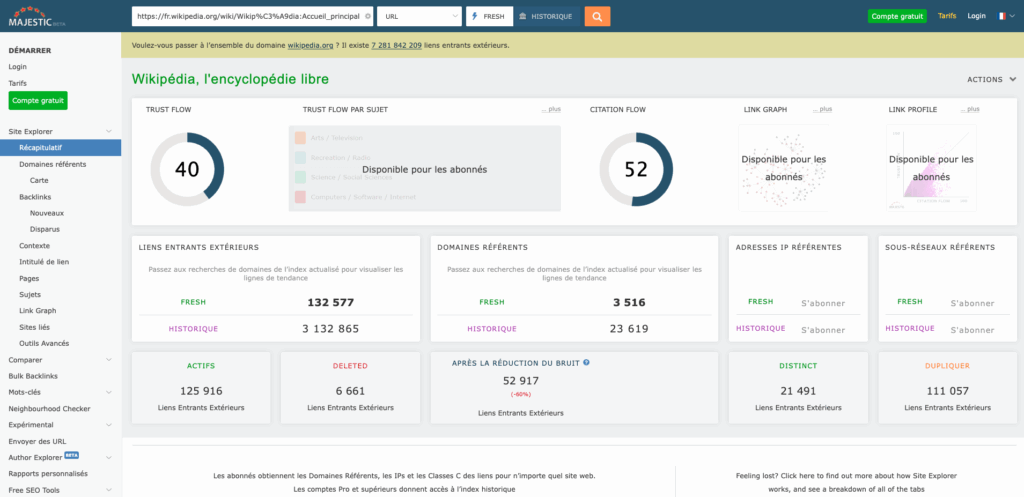Image resolution: width=1024 pixels, height=497 pixels.
Task: Clear the URL field with the X icon
Action: point(368,16)
